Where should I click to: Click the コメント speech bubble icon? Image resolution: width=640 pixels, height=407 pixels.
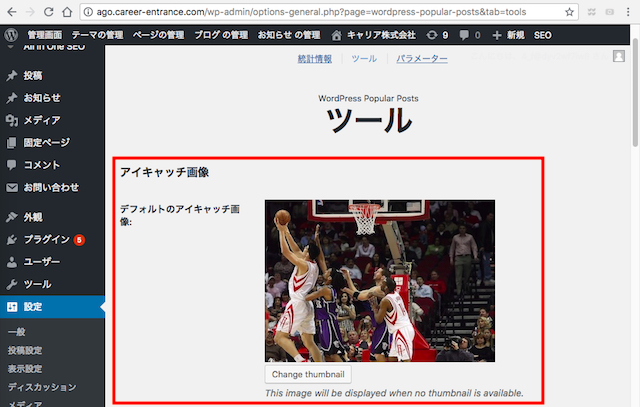click(12, 165)
